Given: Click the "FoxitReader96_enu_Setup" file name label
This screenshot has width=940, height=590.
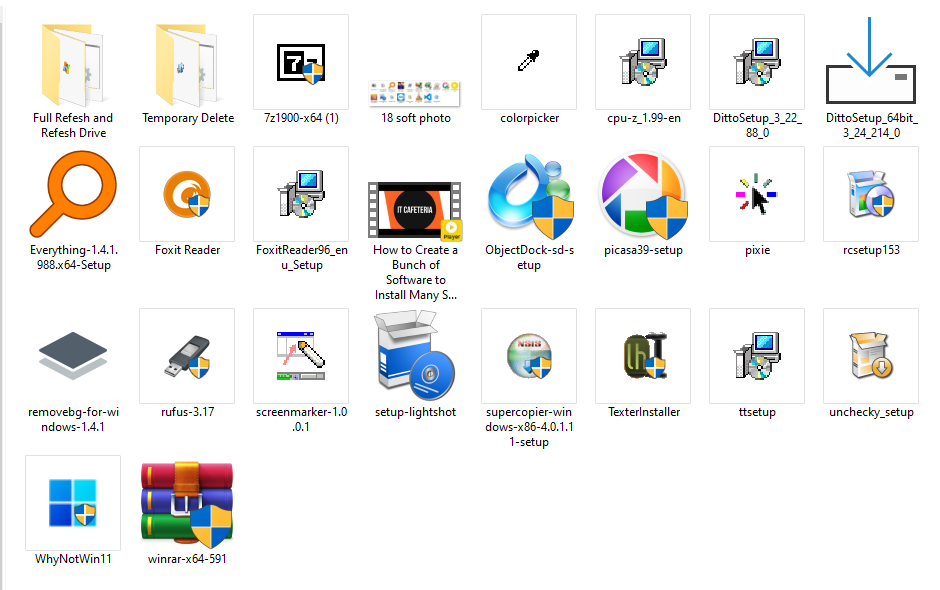Looking at the screenshot, I should (302, 257).
